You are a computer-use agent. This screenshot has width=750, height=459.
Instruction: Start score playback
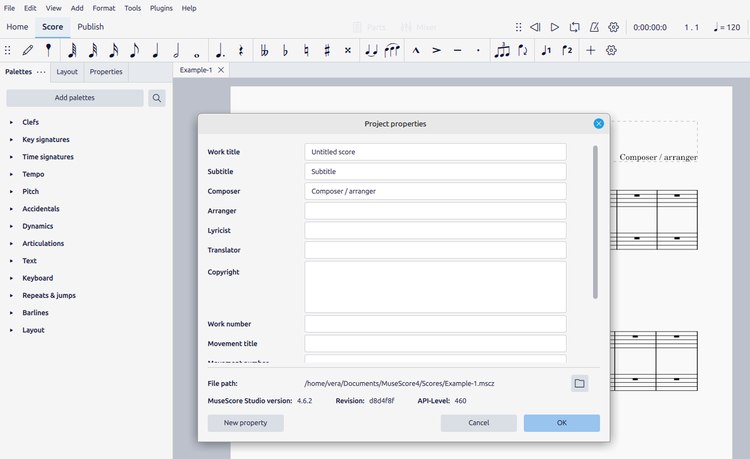click(555, 27)
